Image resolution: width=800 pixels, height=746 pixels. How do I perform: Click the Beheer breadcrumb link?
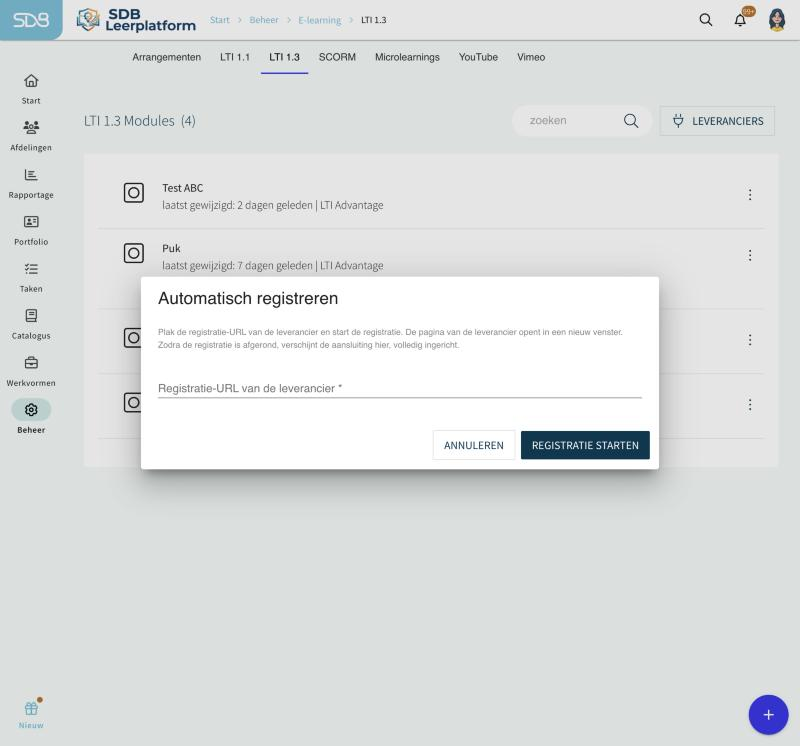264,20
